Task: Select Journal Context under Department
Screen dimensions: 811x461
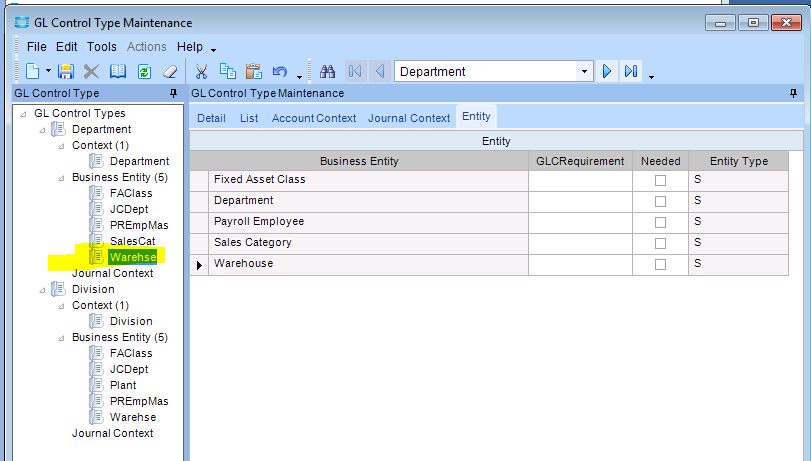Action: coord(112,273)
